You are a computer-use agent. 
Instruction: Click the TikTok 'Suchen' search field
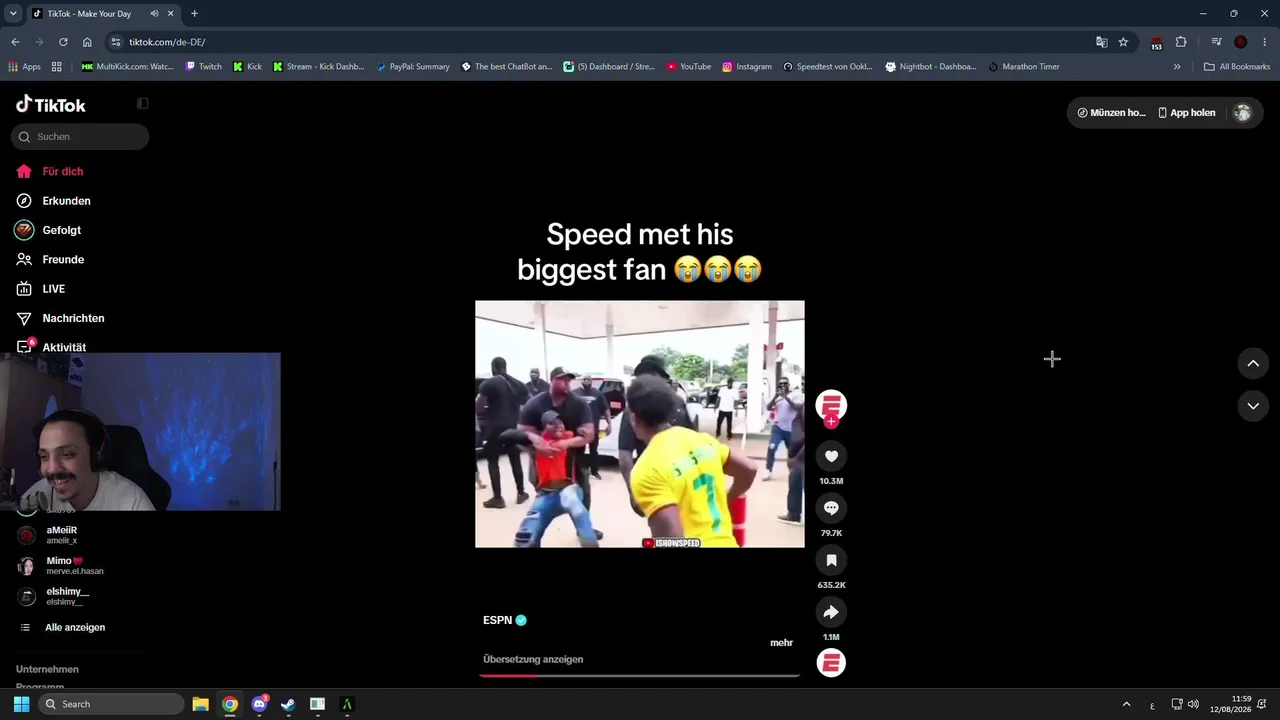tap(80, 136)
